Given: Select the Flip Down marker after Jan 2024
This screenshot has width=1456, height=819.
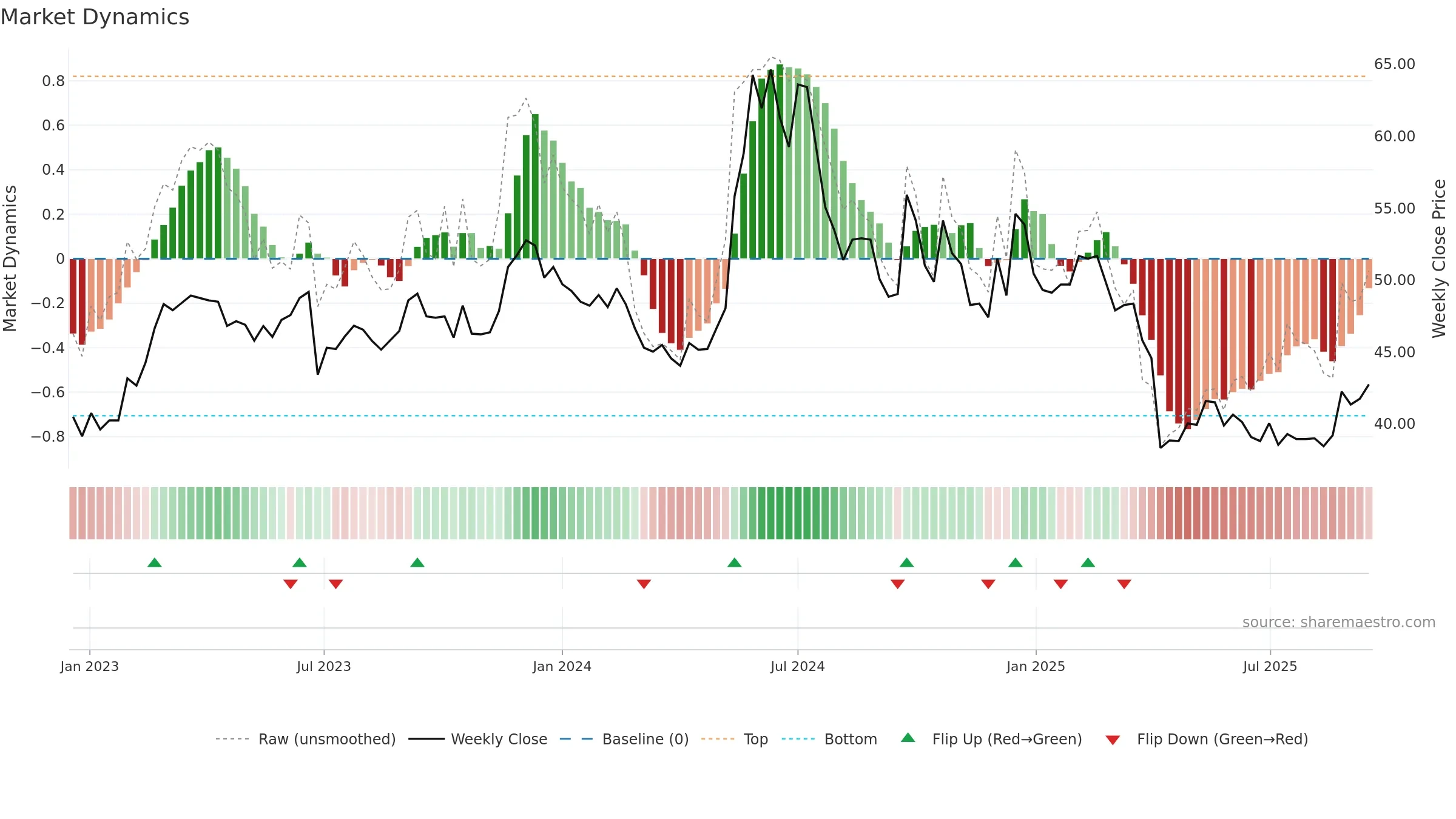Looking at the screenshot, I should (644, 584).
